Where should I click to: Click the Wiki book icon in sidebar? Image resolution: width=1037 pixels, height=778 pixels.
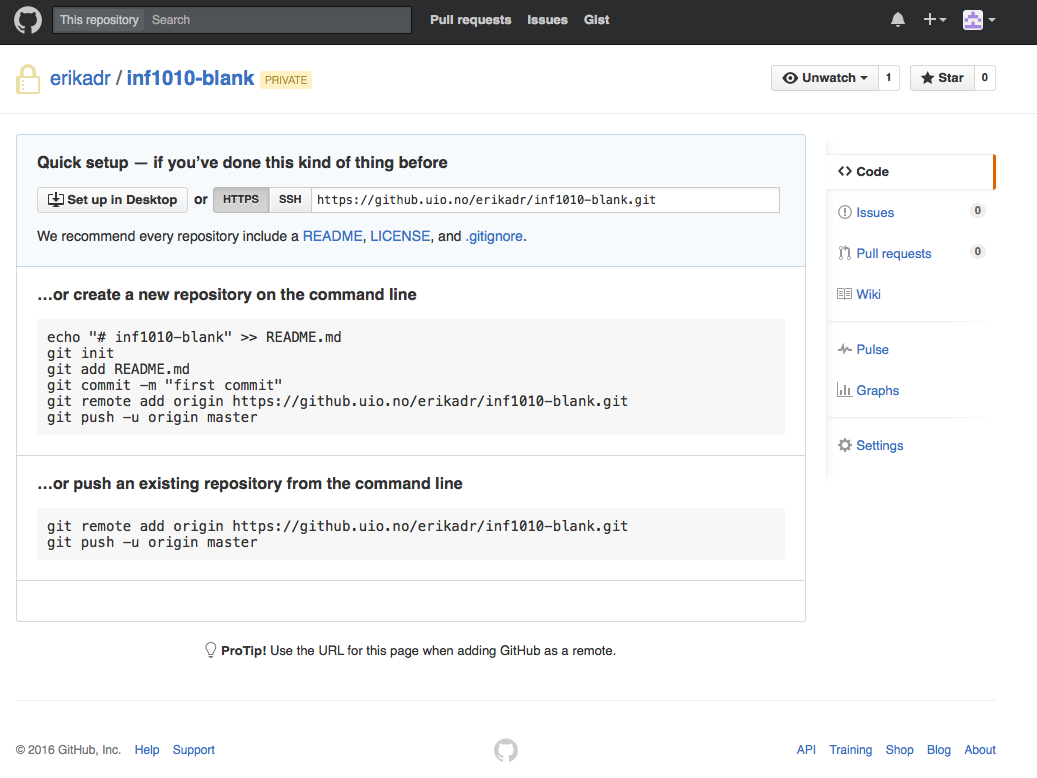point(845,294)
